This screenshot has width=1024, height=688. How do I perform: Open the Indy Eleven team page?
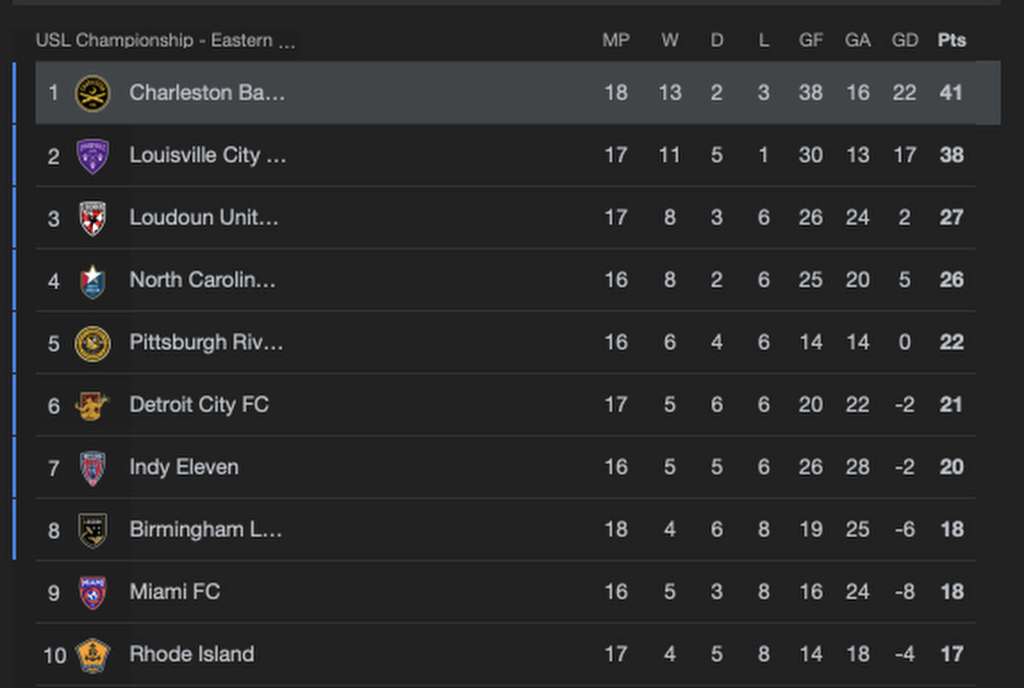[184, 467]
